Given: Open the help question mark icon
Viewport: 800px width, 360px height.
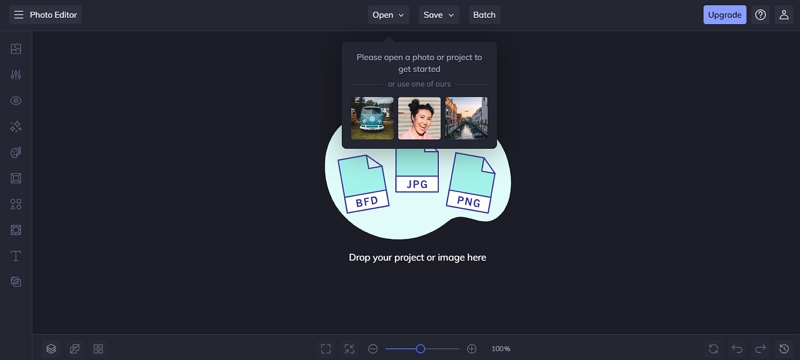Looking at the screenshot, I should (x=761, y=15).
